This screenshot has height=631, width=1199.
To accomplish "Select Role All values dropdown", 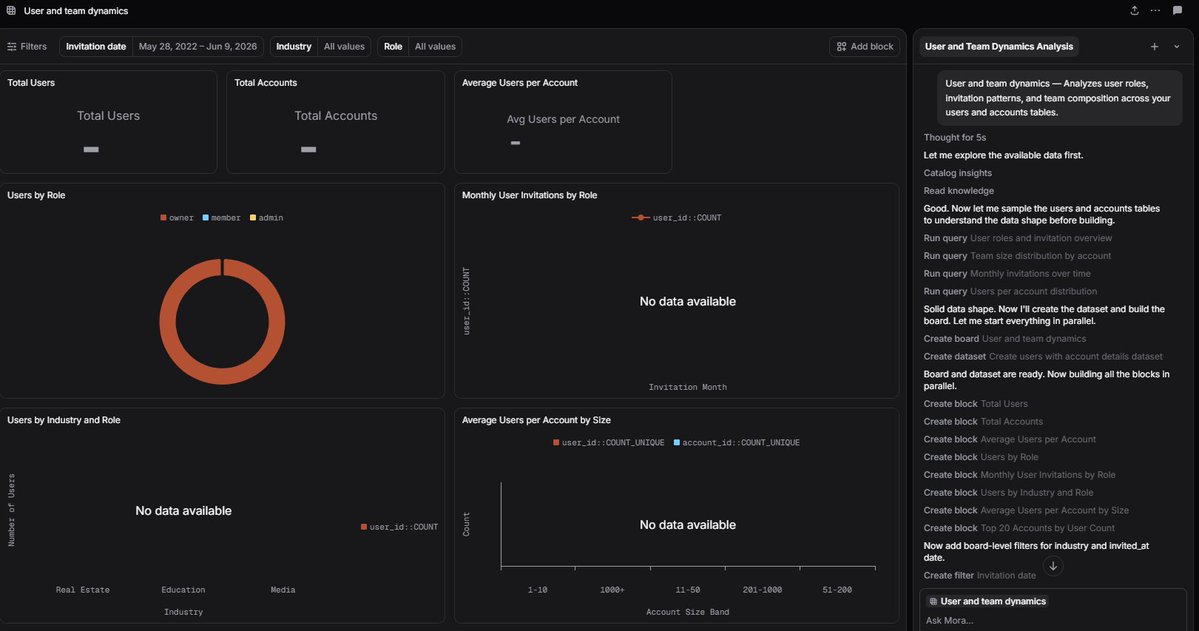I will coord(435,47).
